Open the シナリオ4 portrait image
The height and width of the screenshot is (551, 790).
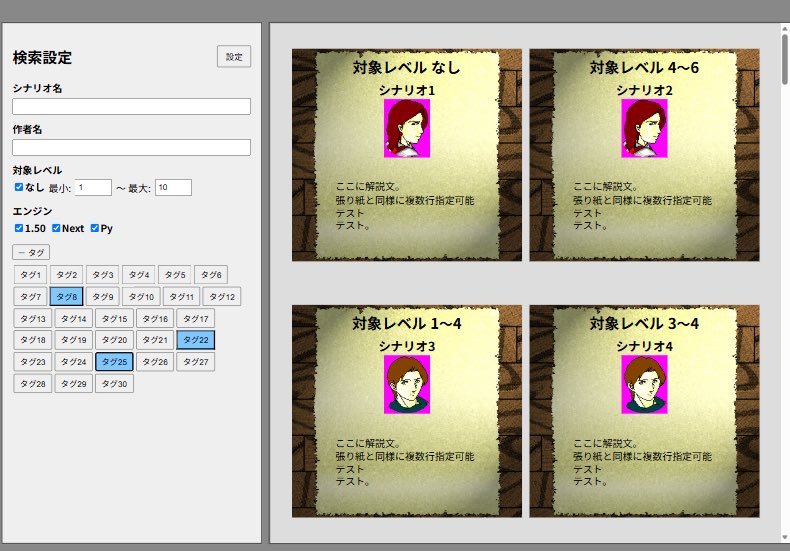pyautogui.click(x=644, y=384)
